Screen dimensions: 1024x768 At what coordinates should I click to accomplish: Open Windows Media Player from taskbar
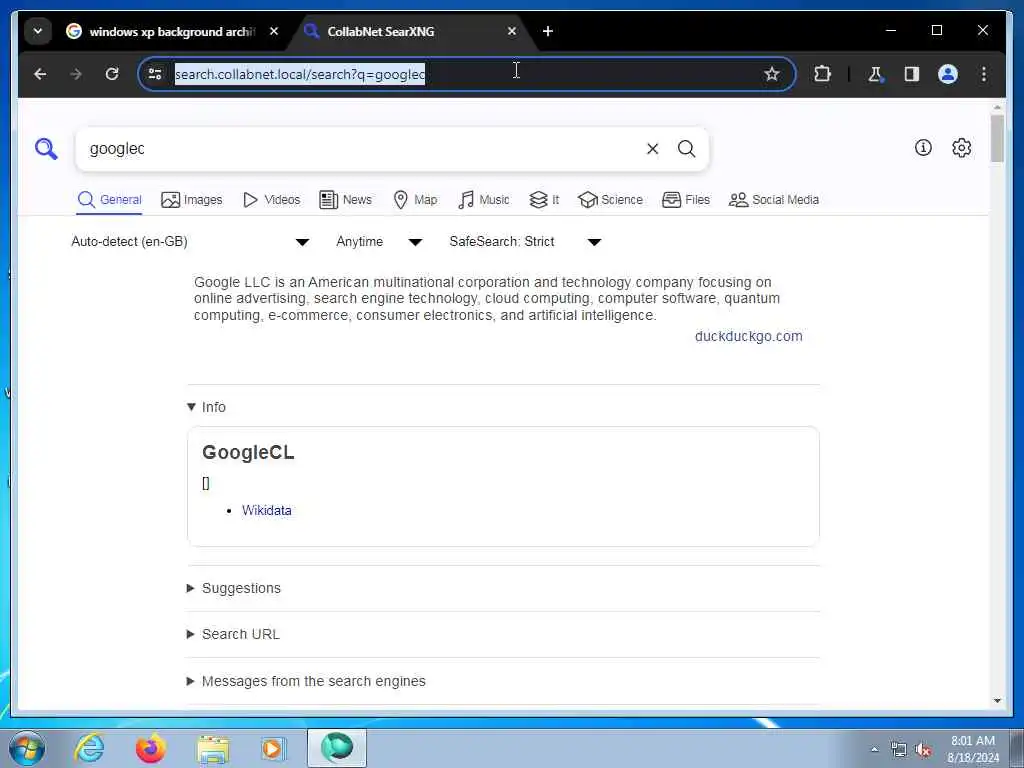pyautogui.click(x=273, y=748)
